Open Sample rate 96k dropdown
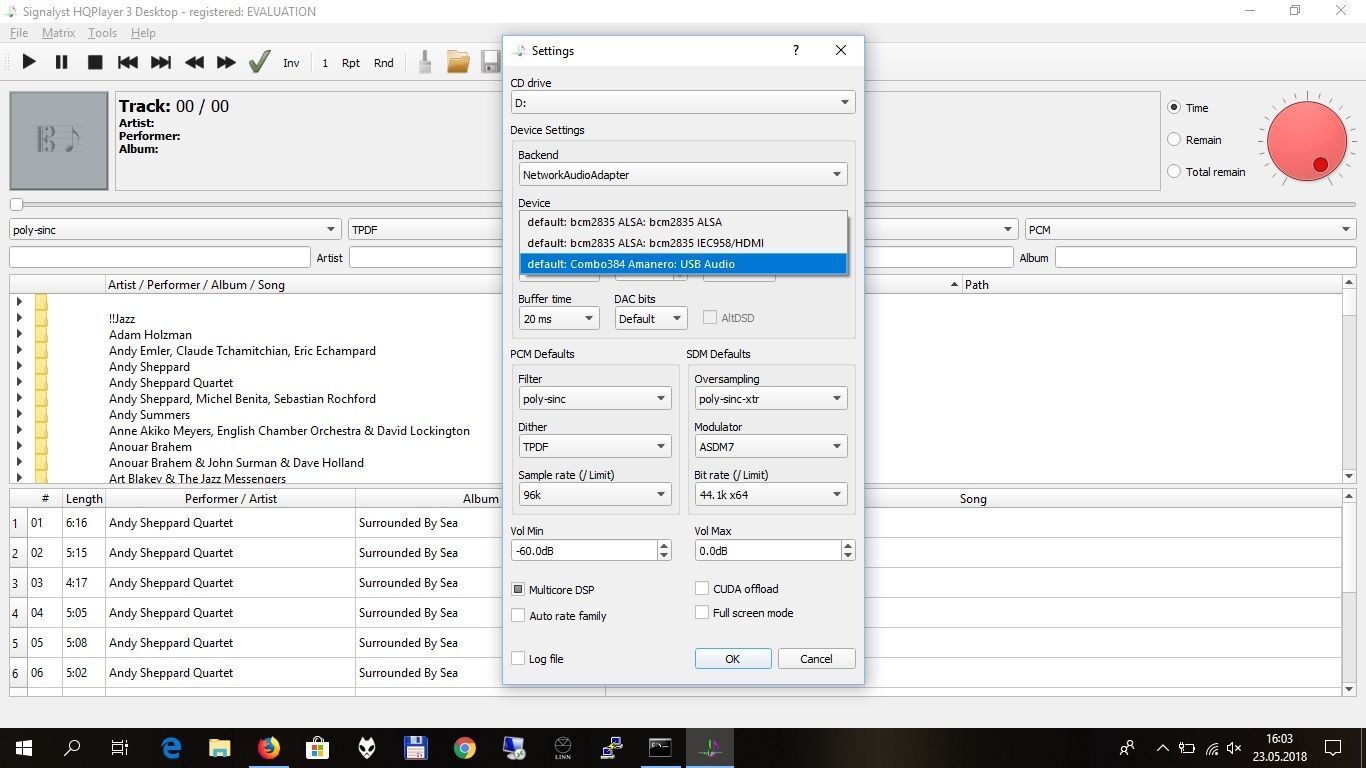Image resolution: width=1366 pixels, height=768 pixels. [x=594, y=494]
